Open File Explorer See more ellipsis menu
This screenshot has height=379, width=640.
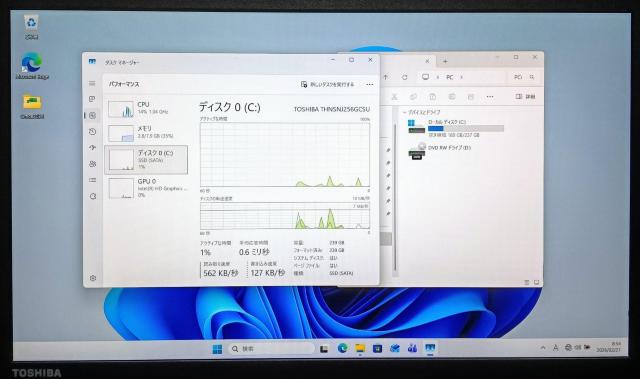pos(490,97)
